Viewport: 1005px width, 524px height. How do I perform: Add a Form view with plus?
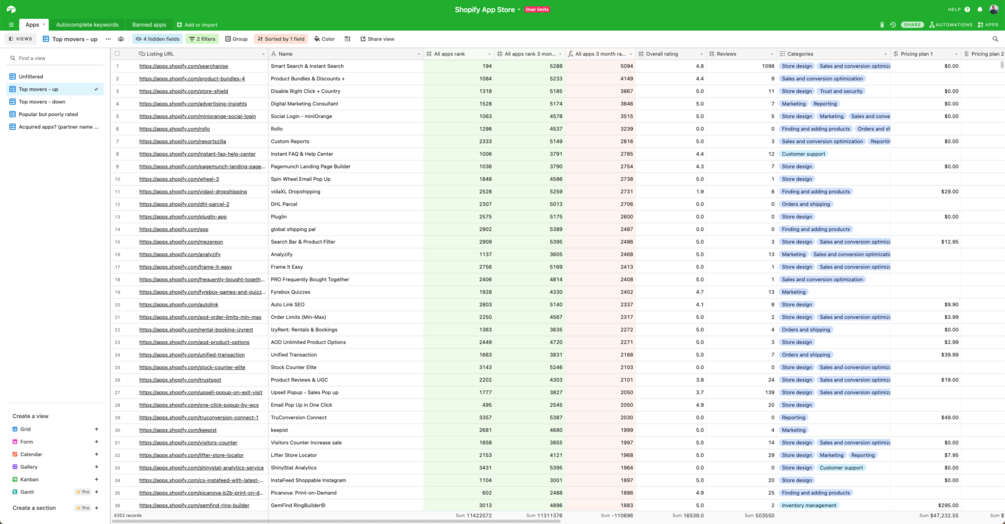(97, 442)
